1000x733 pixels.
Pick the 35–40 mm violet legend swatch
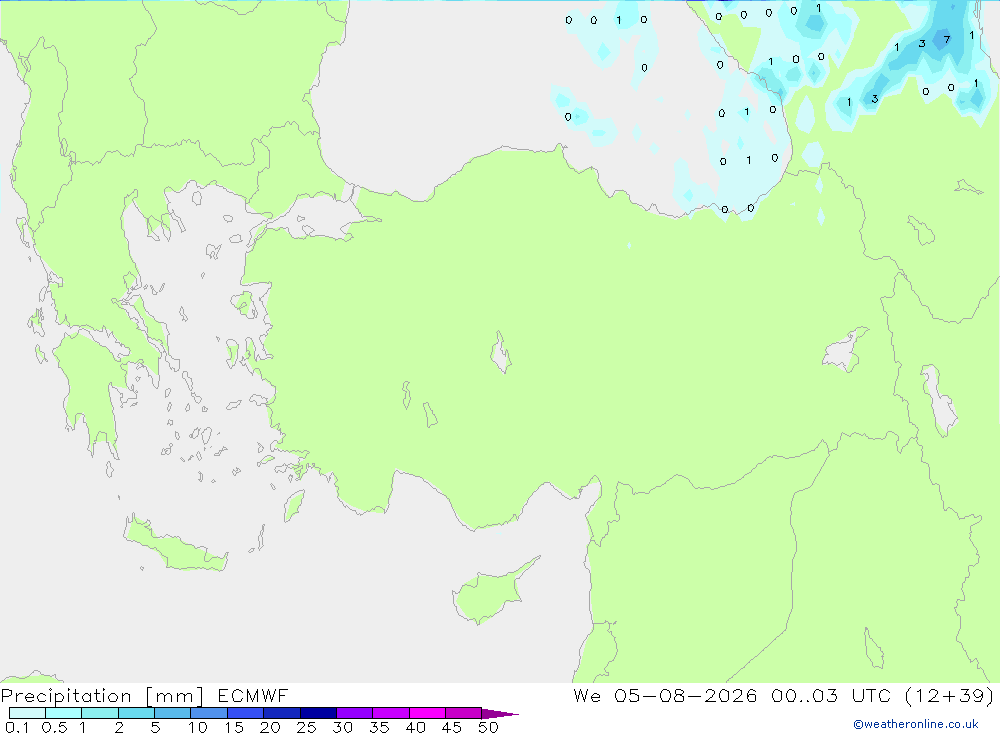pos(391,713)
